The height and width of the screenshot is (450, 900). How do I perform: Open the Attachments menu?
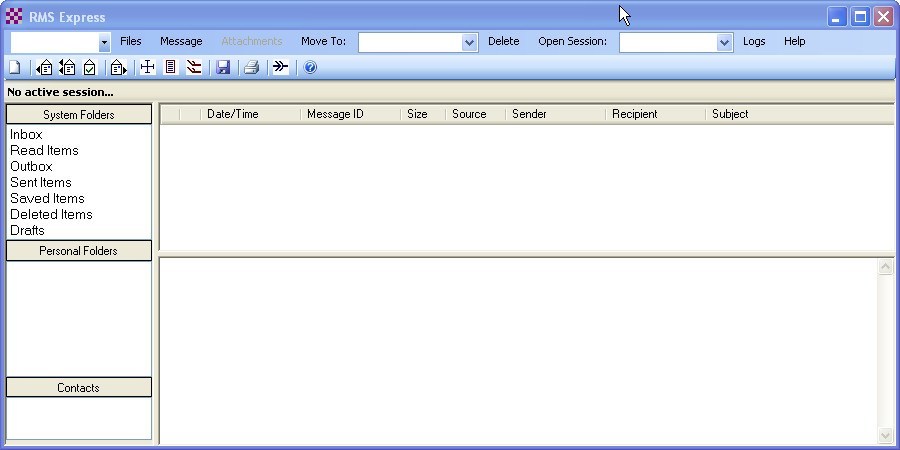pyautogui.click(x=251, y=41)
